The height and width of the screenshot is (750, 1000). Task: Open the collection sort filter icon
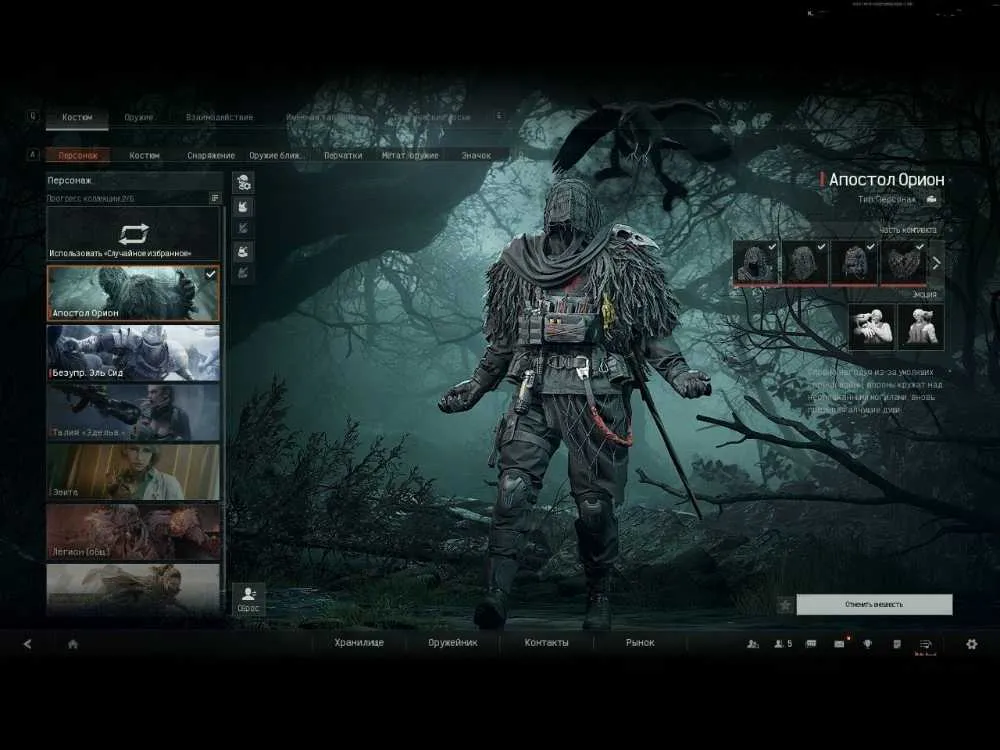[x=215, y=198]
